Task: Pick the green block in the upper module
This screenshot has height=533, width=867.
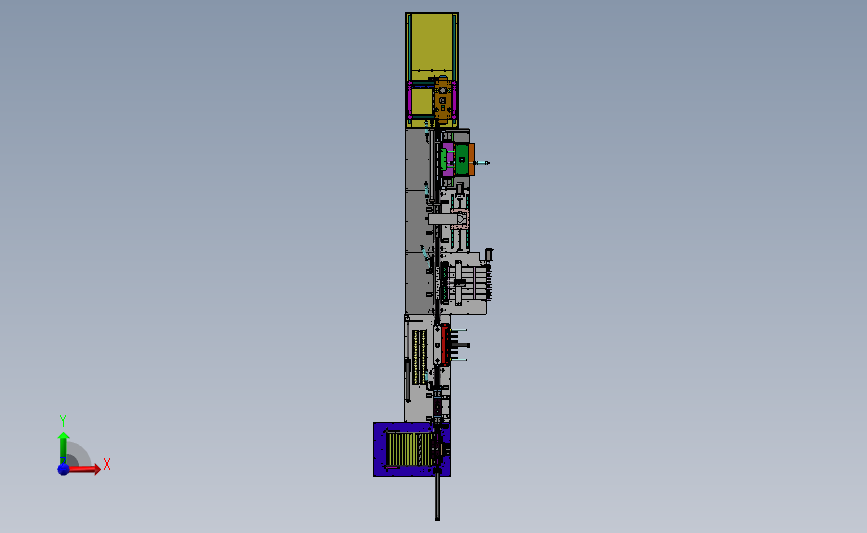Action: (x=462, y=159)
